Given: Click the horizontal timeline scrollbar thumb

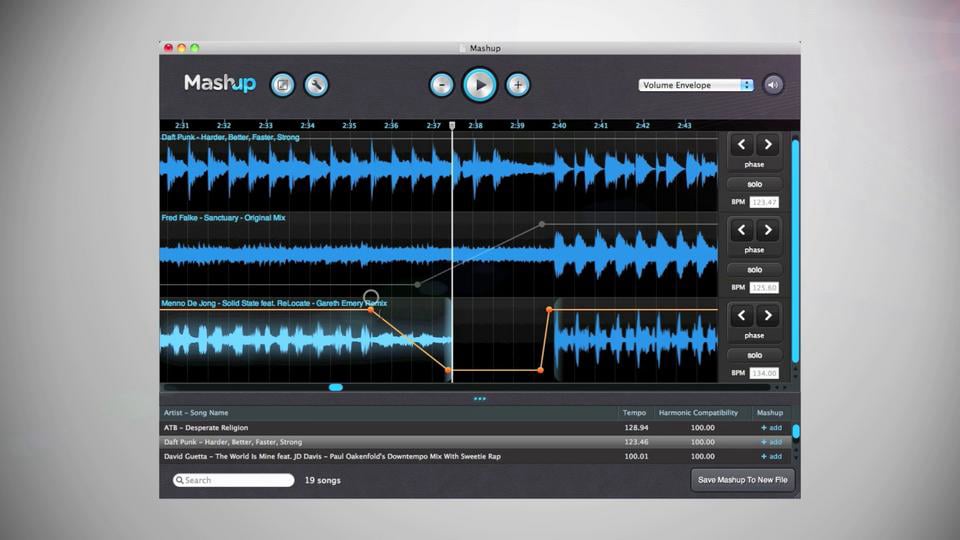Looking at the screenshot, I should [x=336, y=387].
